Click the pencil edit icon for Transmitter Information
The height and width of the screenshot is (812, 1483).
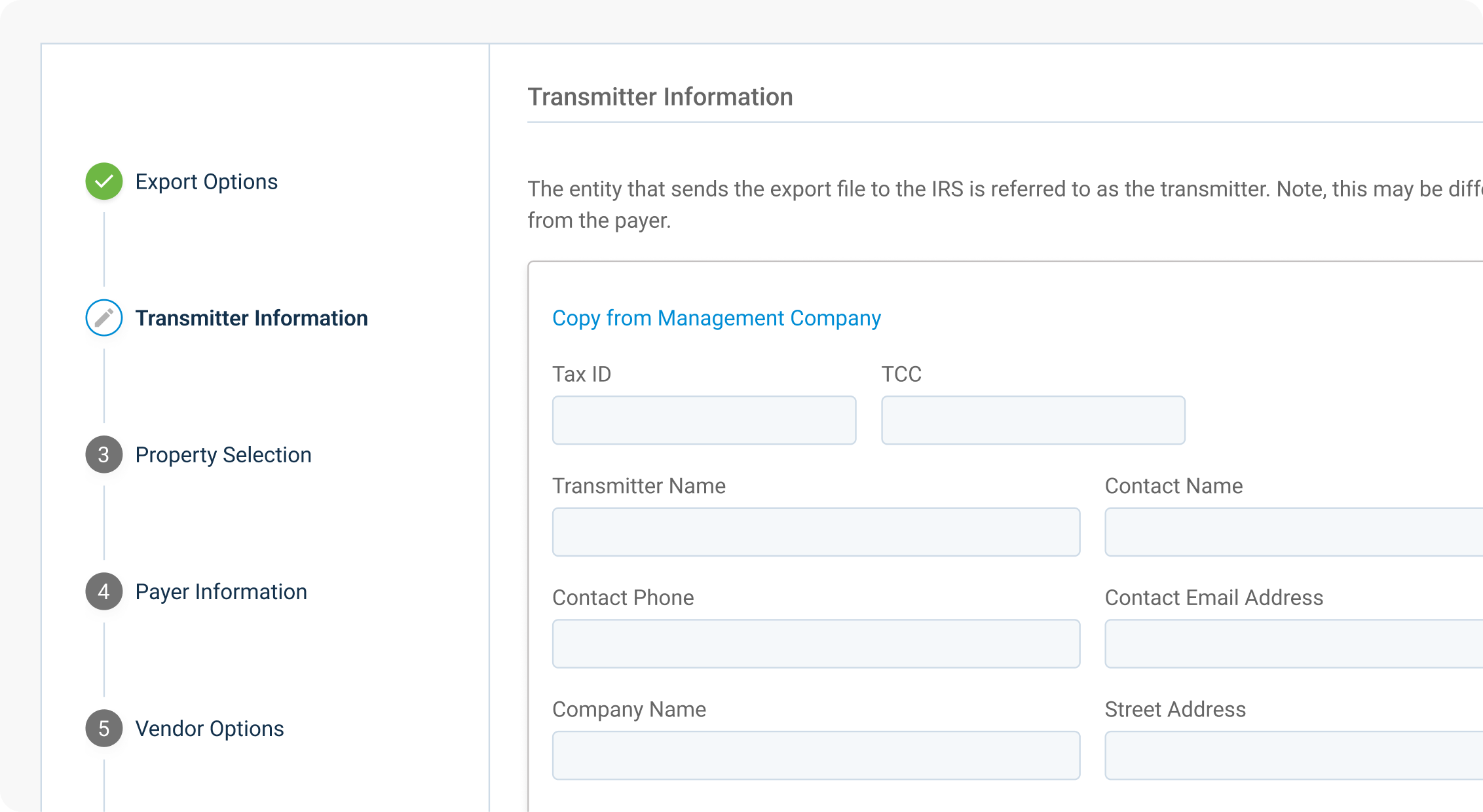104,318
